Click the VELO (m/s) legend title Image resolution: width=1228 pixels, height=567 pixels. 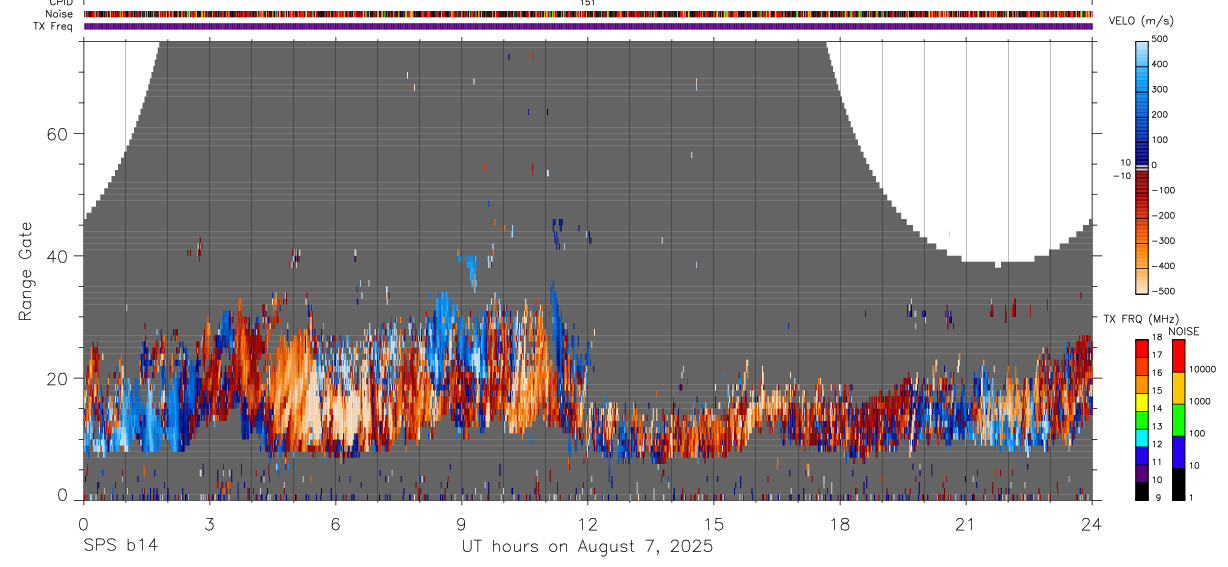click(x=1141, y=22)
